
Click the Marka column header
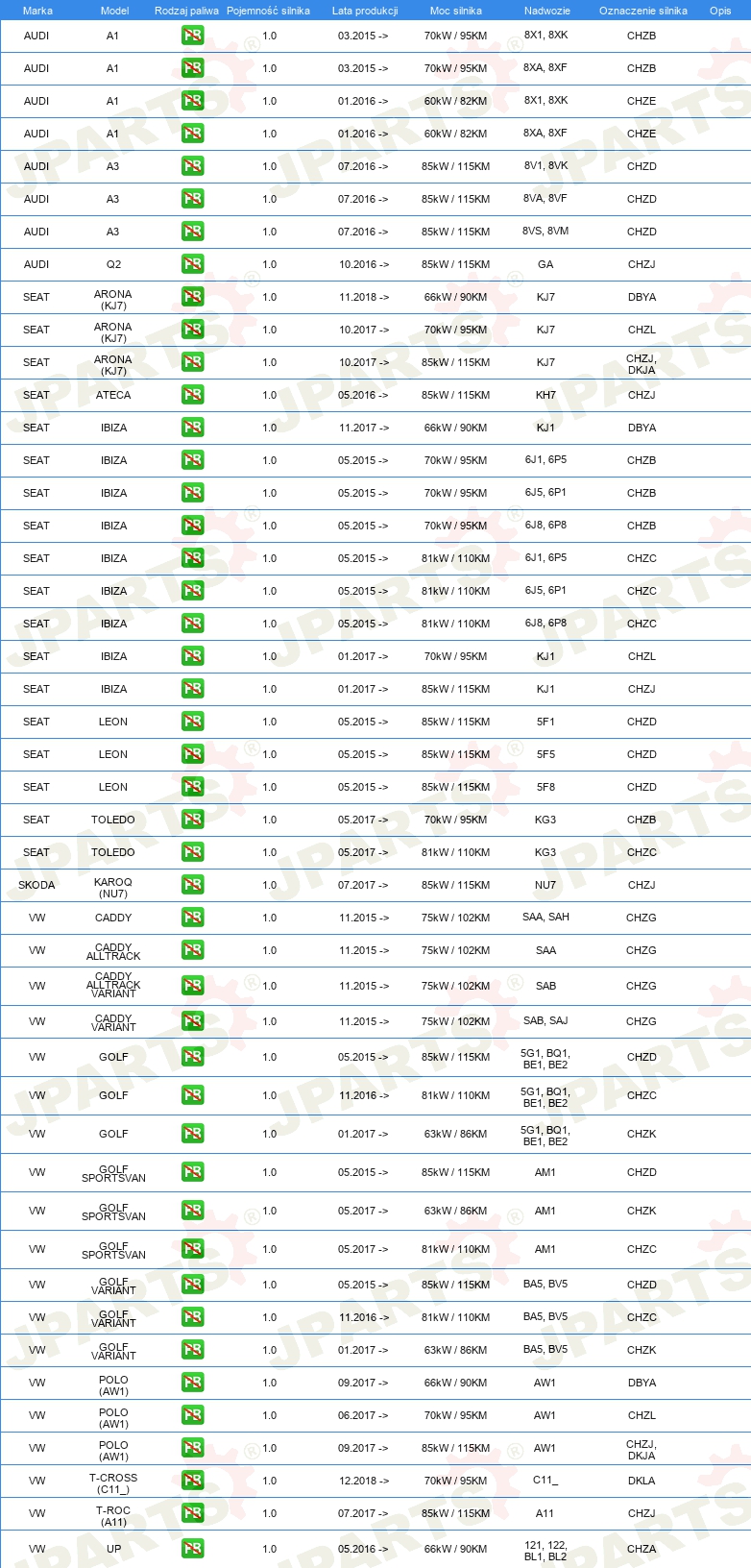(x=37, y=11)
